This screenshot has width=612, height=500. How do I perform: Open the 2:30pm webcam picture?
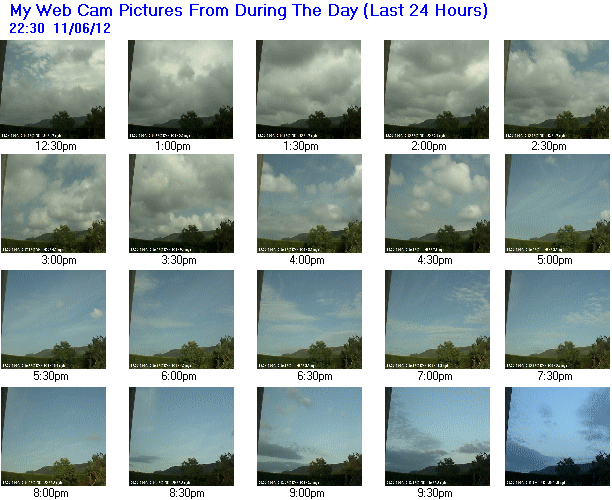[x=557, y=89]
